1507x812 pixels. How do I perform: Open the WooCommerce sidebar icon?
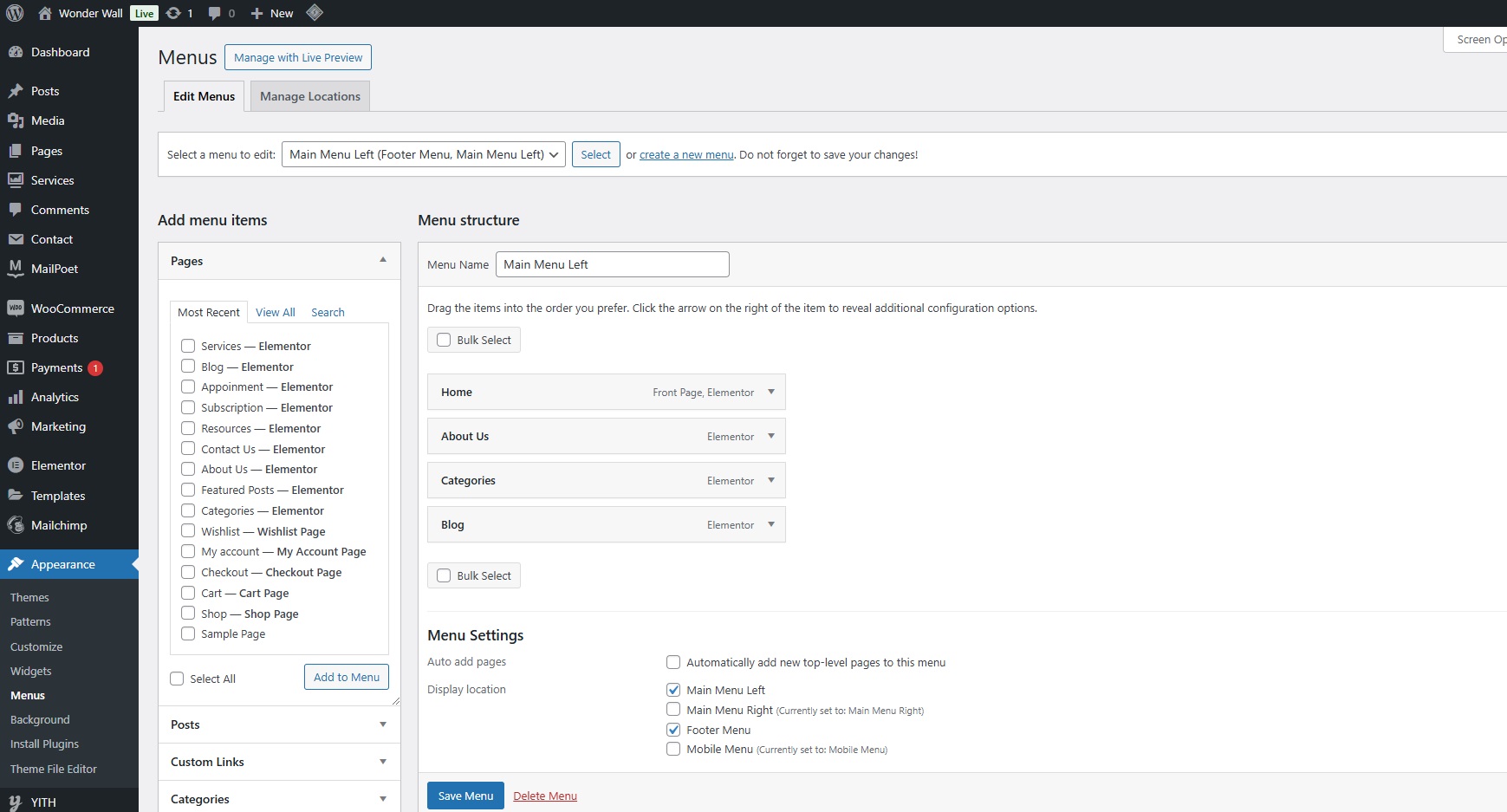tap(15, 309)
